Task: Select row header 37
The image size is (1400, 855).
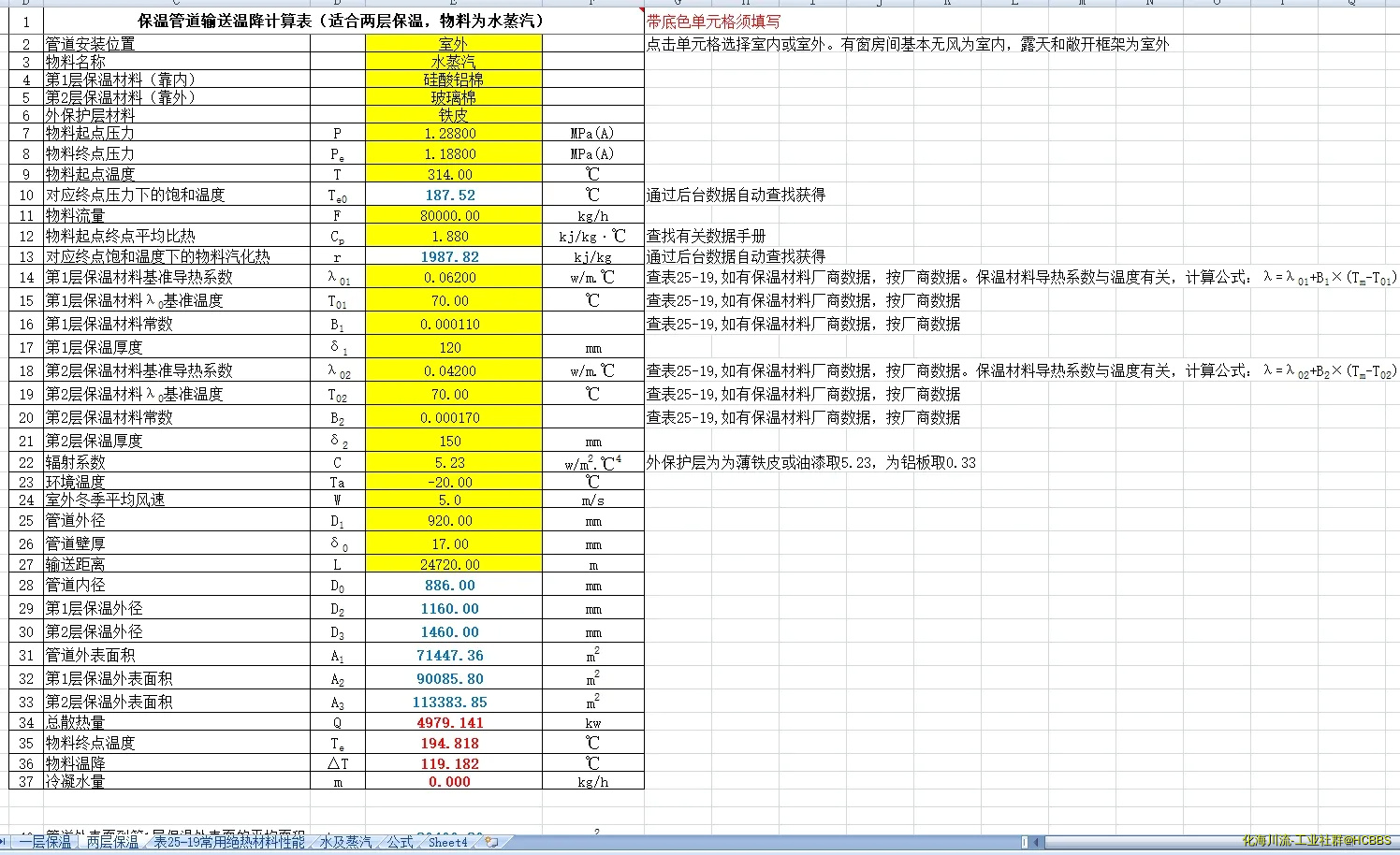Action: coord(26,781)
